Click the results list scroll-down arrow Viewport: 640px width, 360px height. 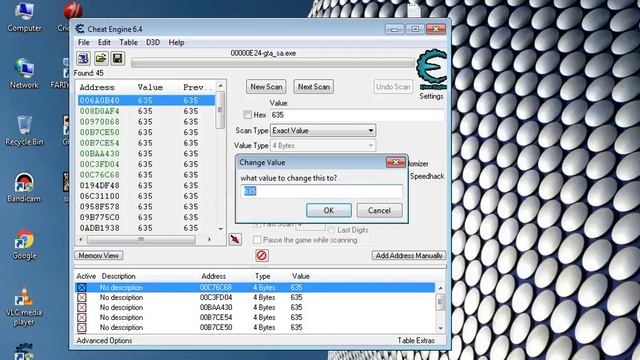coord(220,229)
